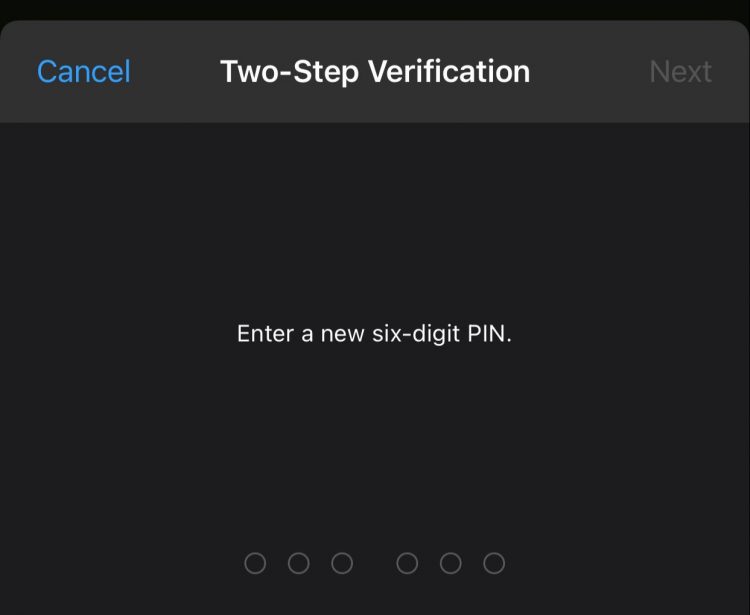The height and width of the screenshot is (615, 750).
Task: Select the fifth PIN digit circle
Action: [451, 563]
